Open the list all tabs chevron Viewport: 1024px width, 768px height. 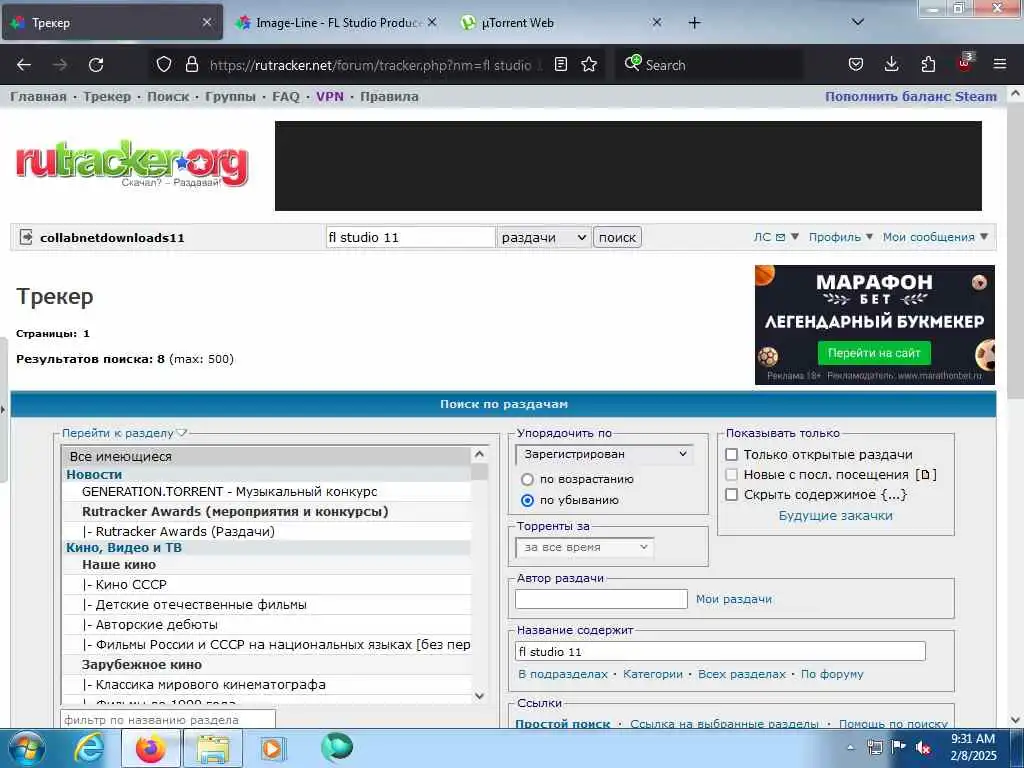(857, 22)
